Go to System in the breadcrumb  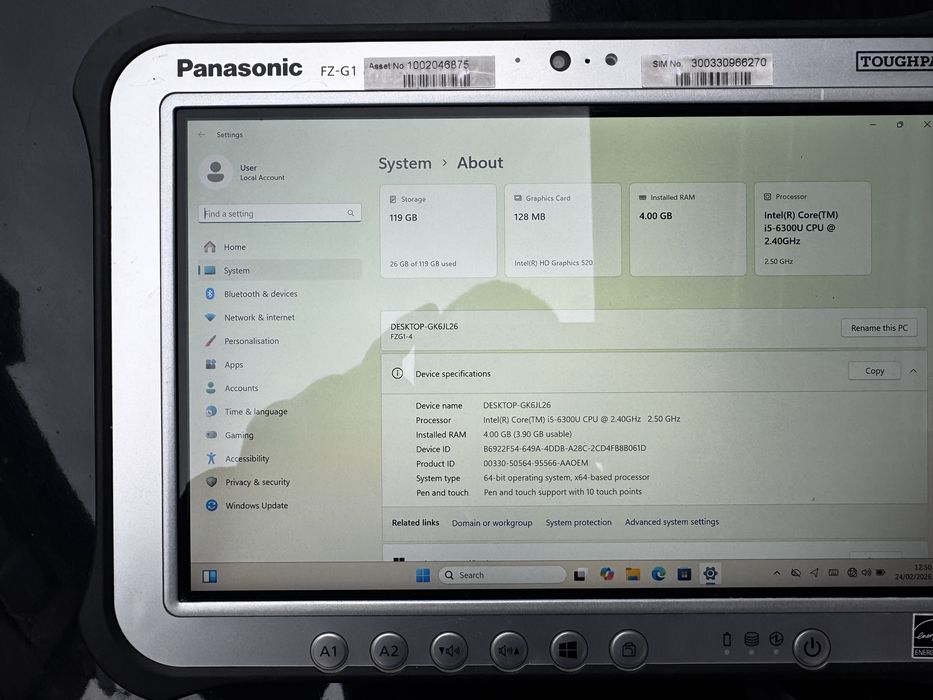405,163
